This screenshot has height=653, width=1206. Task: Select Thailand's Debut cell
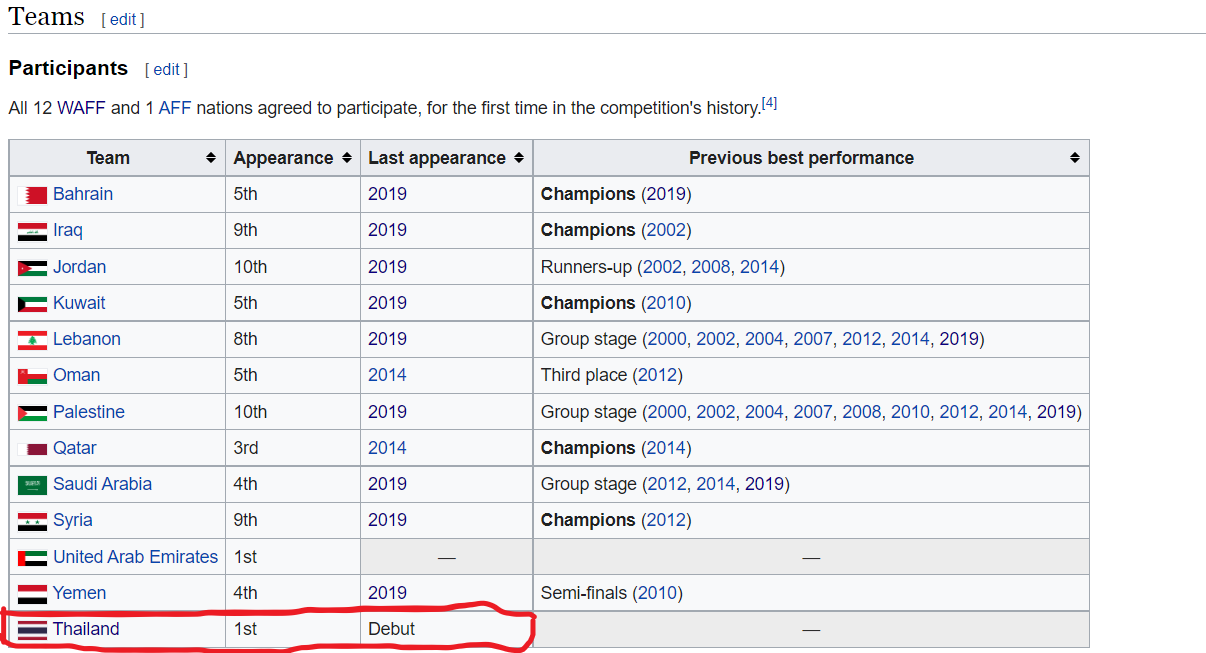click(x=446, y=629)
